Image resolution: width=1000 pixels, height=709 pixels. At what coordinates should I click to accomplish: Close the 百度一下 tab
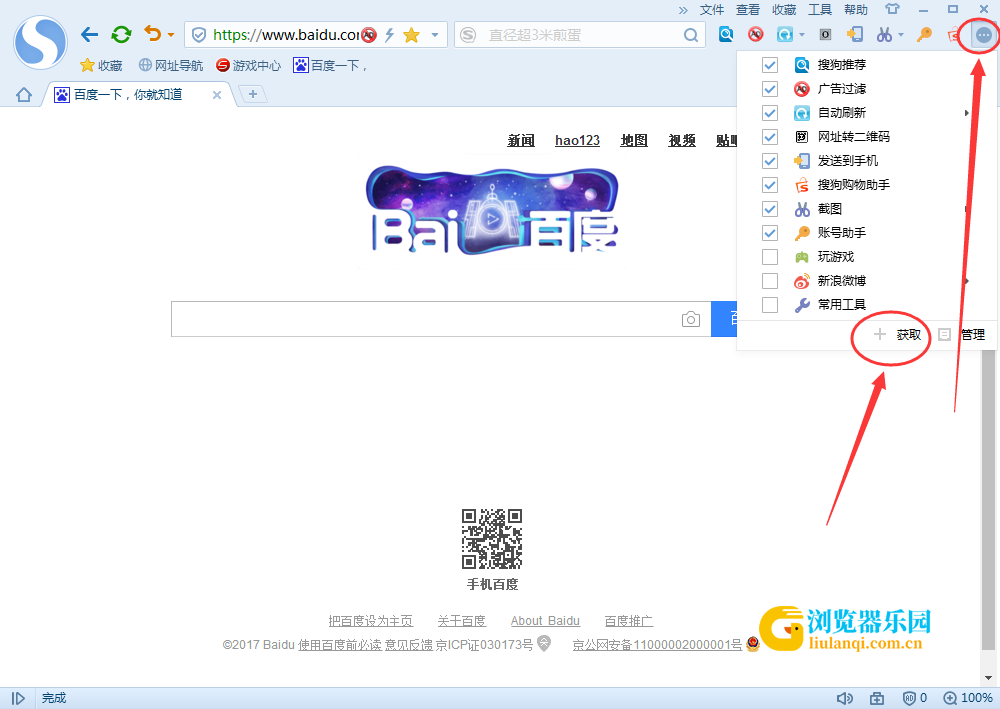(x=217, y=95)
